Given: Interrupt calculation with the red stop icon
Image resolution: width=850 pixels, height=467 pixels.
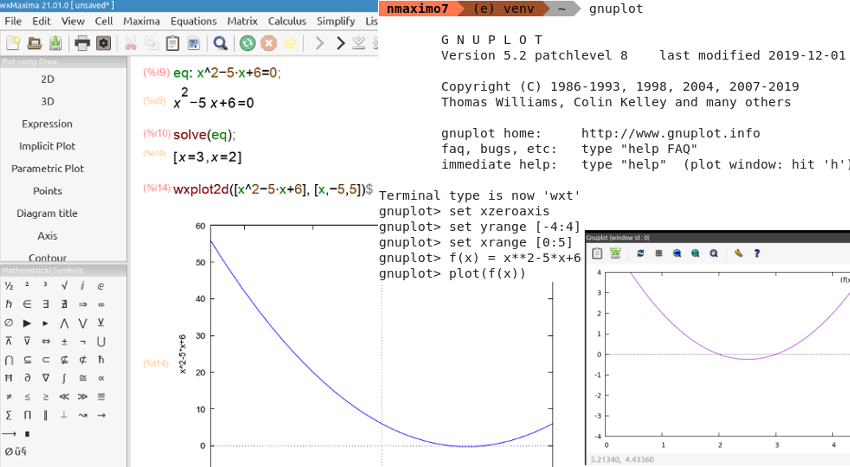Looking at the screenshot, I should [268, 43].
